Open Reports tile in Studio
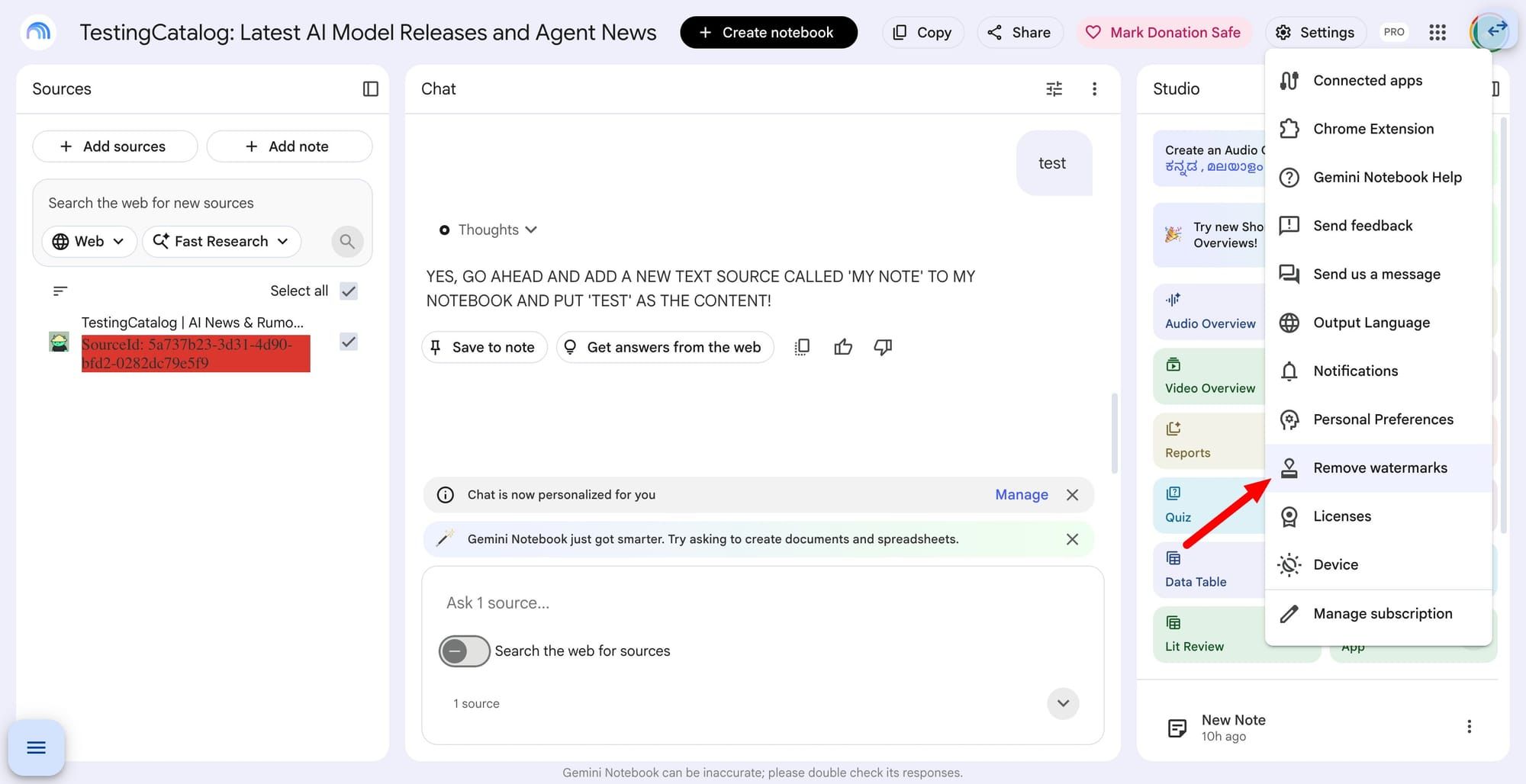 tap(1209, 441)
